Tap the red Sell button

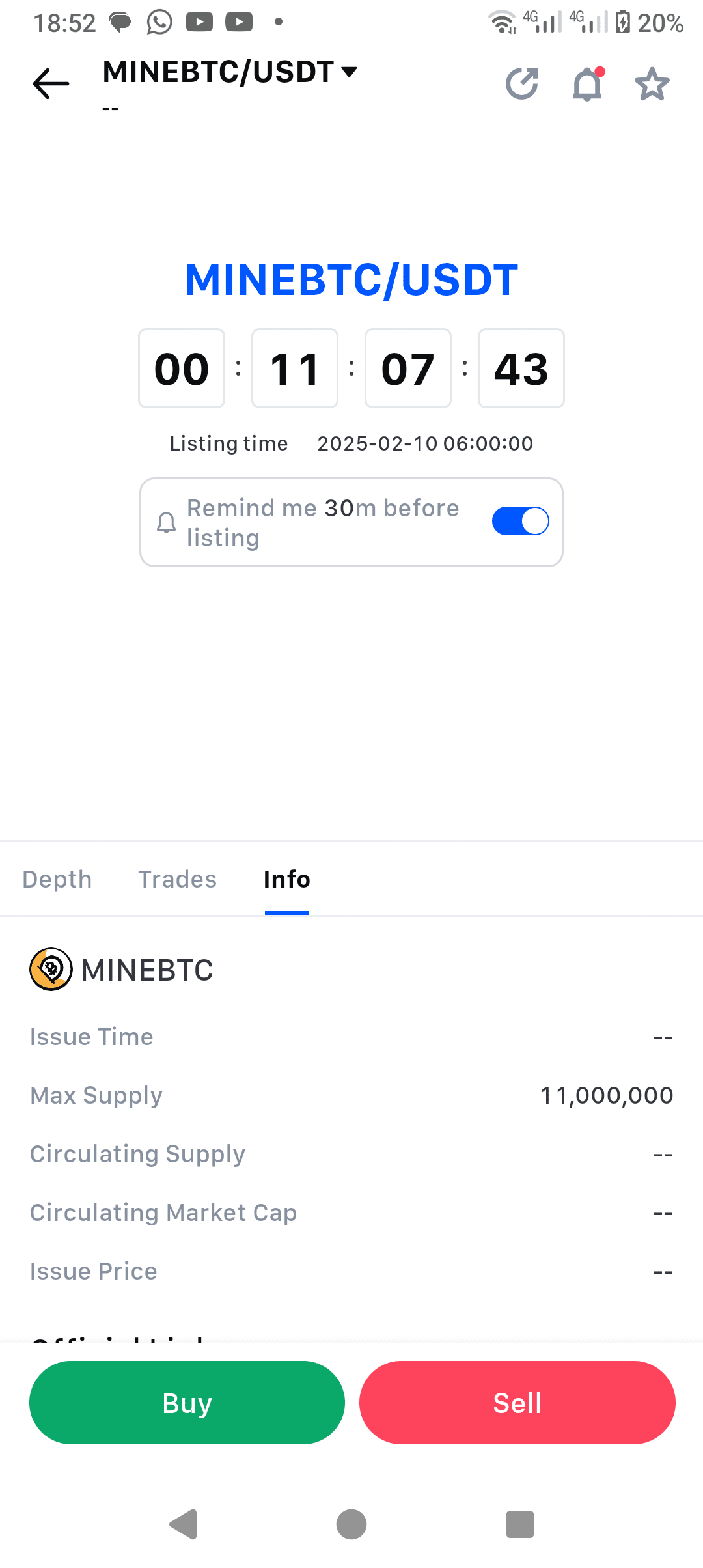(517, 1403)
